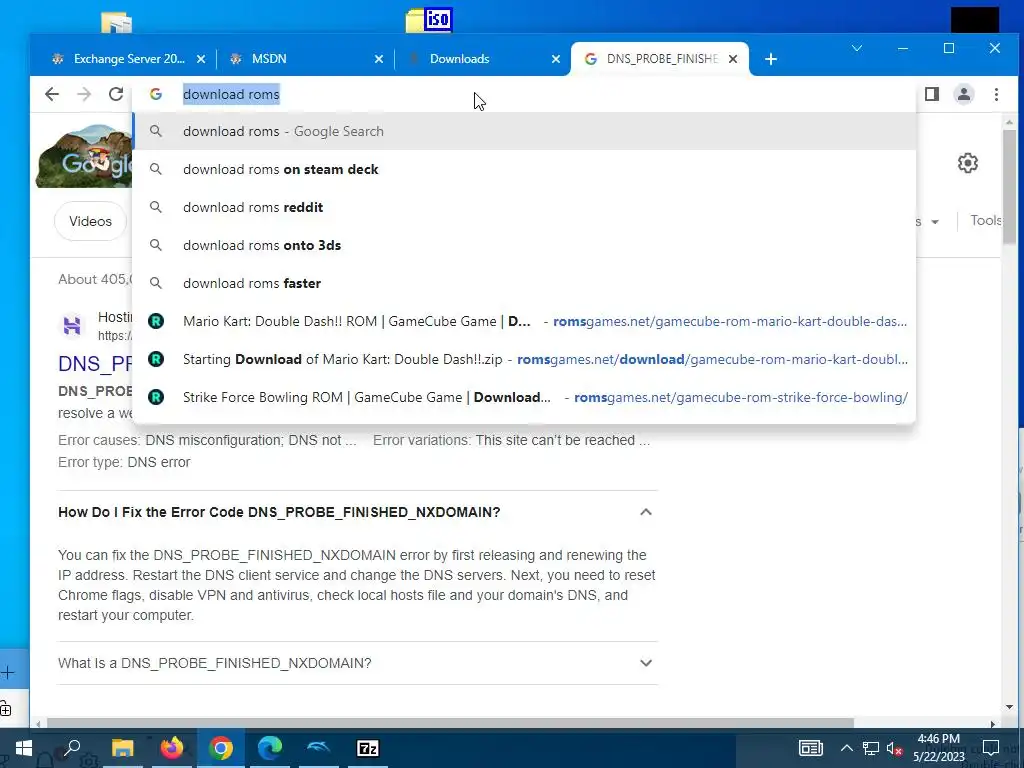Open the notification center icon
This screenshot has height=768, width=1024.
pos(991,748)
